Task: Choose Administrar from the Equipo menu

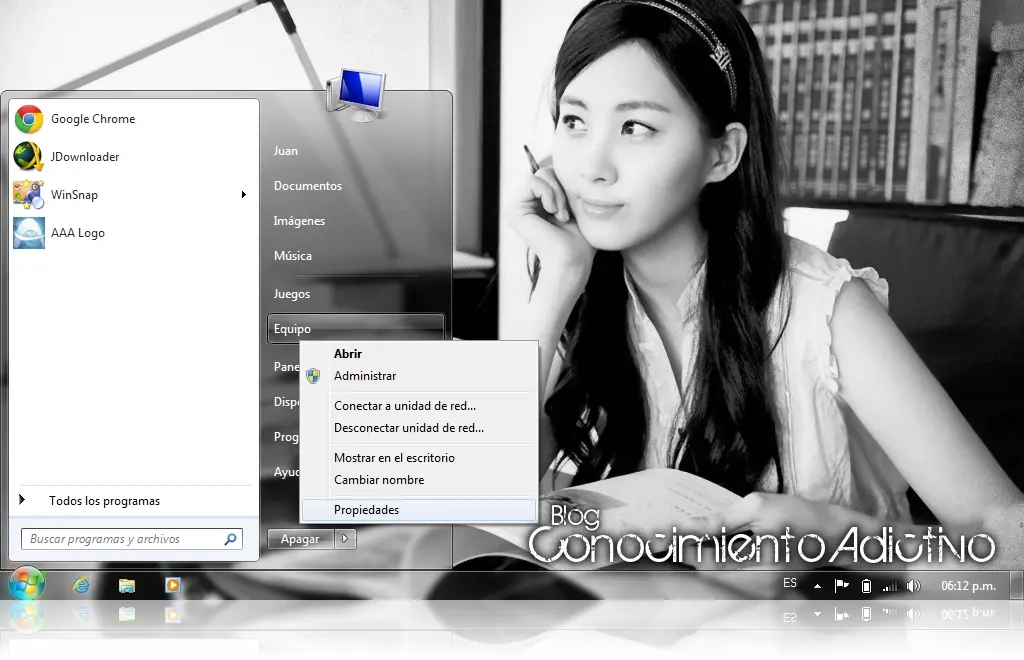Action: click(x=367, y=376)
